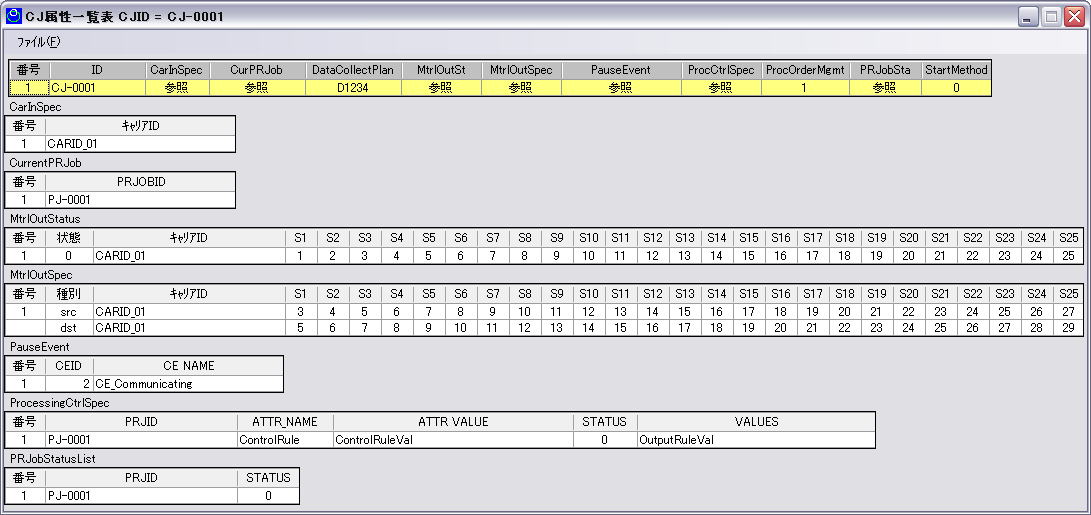Select the ProcOrderMgmt value cell
Image resolution: width=1091 pixels, height=515 pixels.
[805, 88]
